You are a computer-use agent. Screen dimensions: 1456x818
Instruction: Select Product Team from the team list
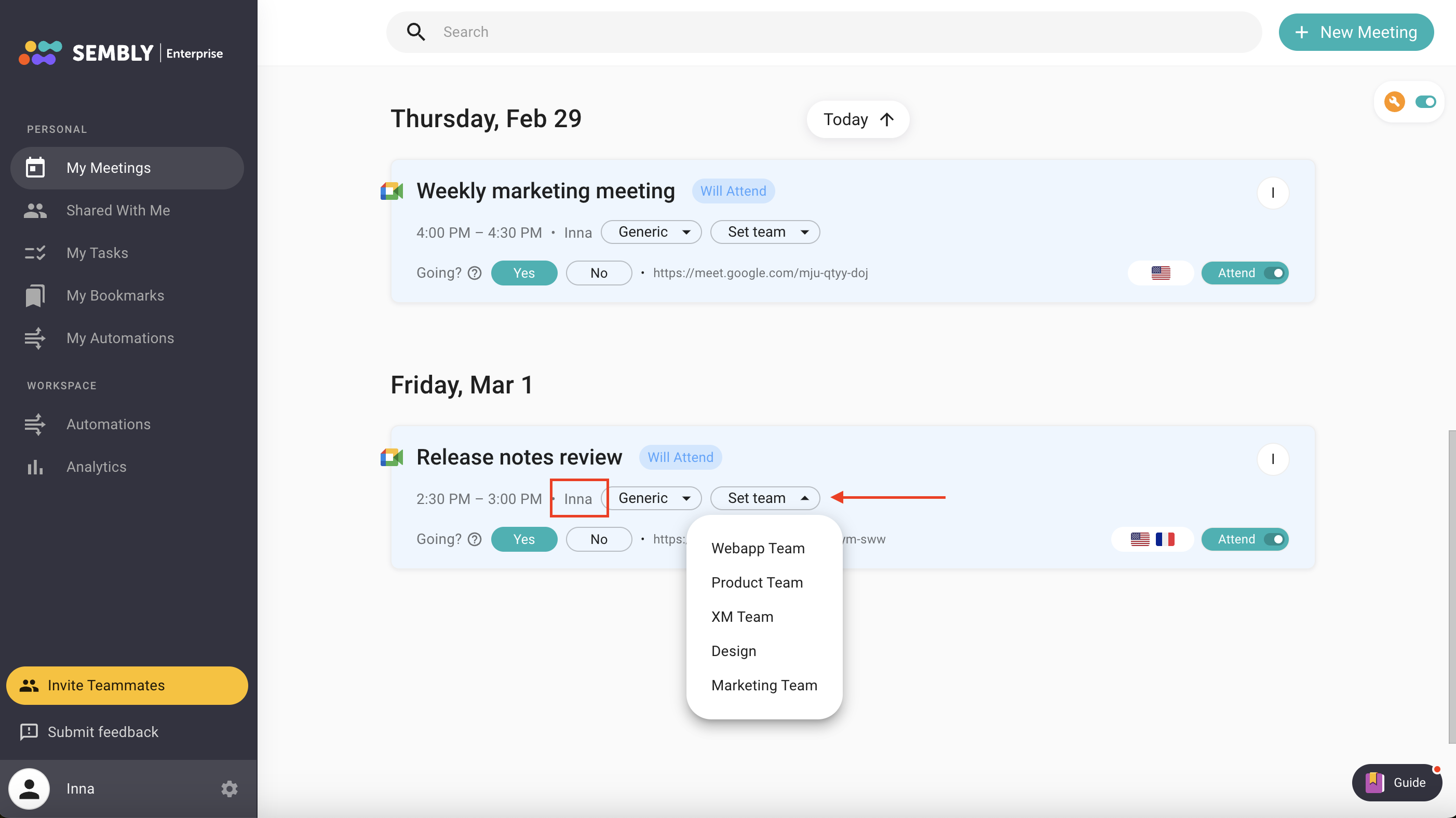[x=757, y=582]
